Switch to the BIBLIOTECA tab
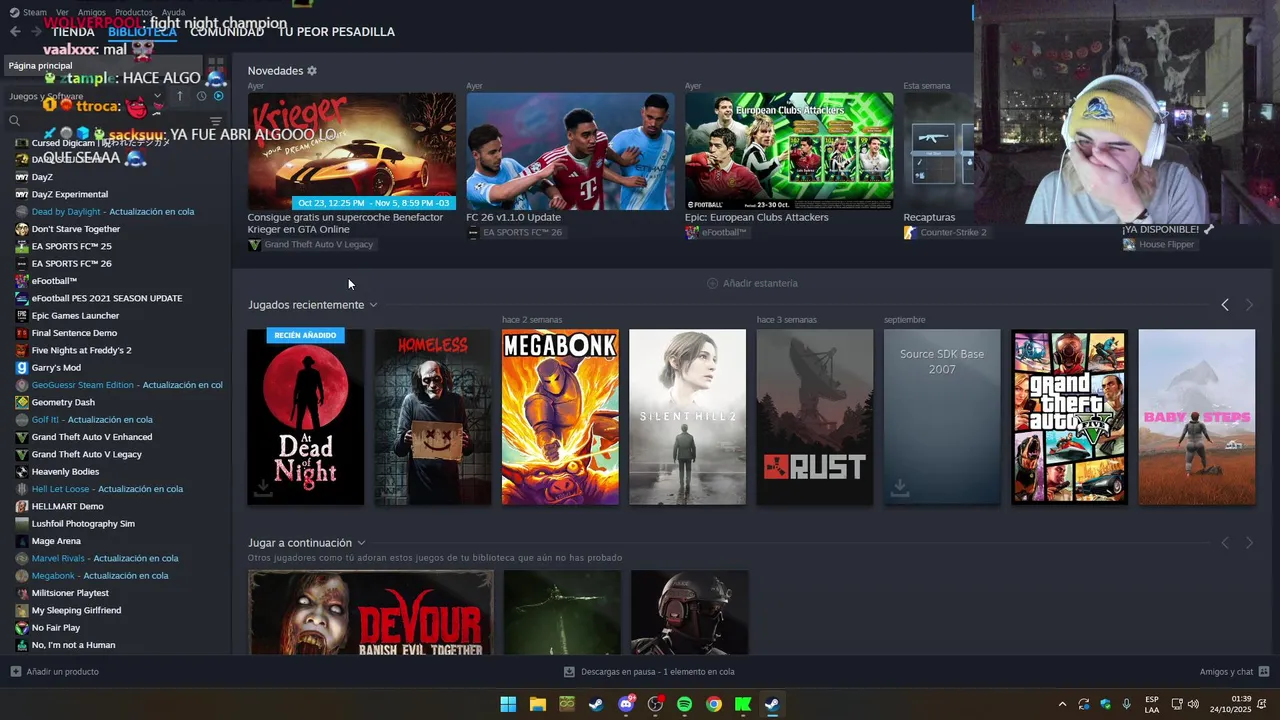 coord(142,32)
